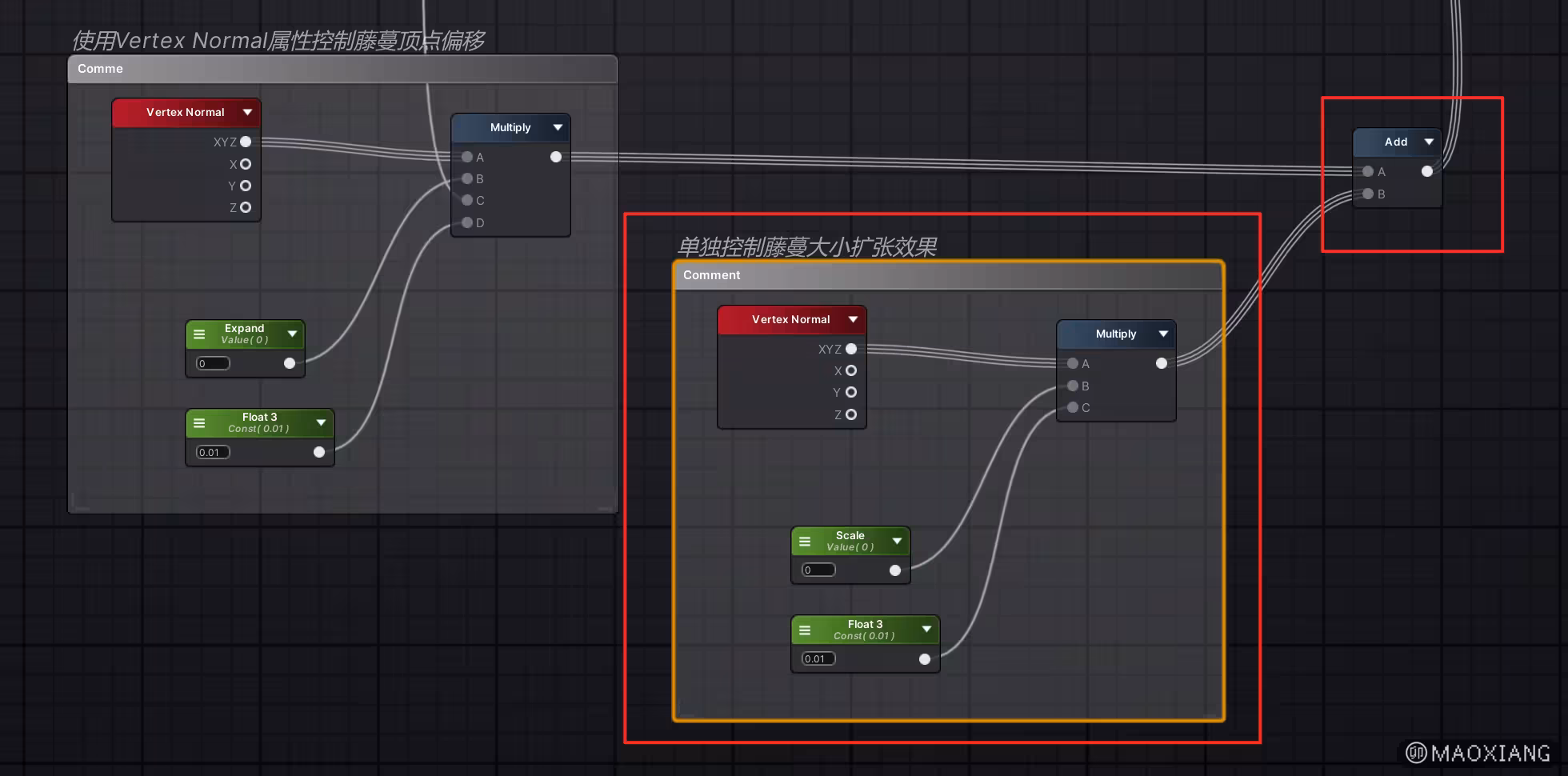Screen dimensions: 1568x776
Task: Click the right Vertex Normal node title
Action: coord(790,319)
